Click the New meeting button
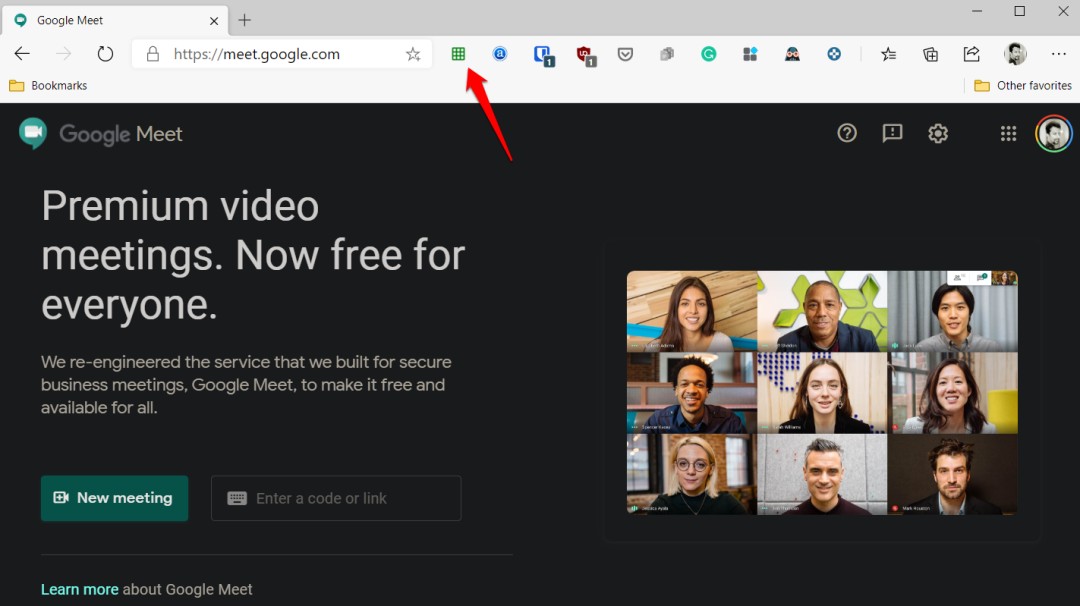Viewport: 1080px width, 606px height. tap(114, 498)
